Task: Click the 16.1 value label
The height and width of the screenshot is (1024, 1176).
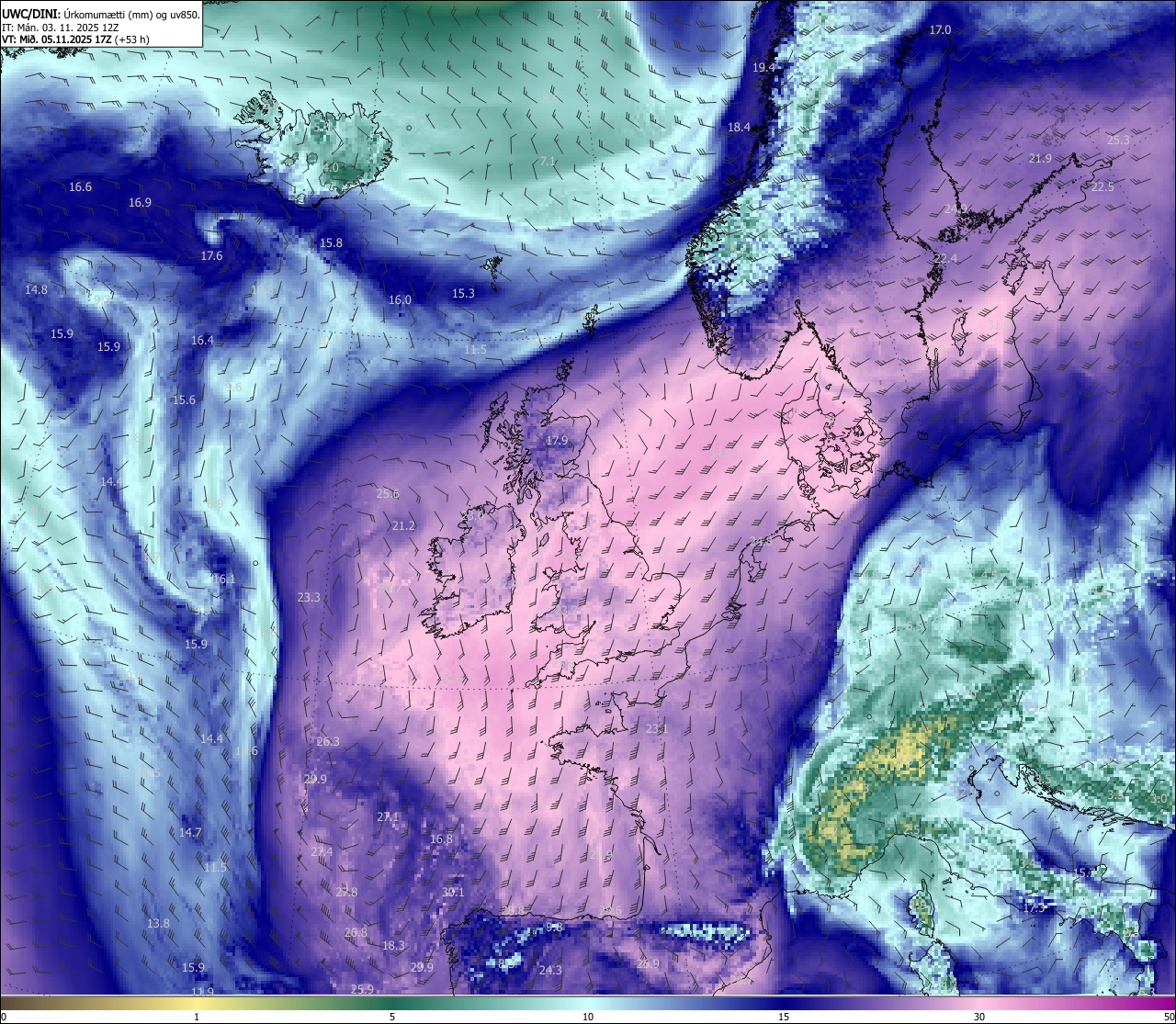Action: (x=224, y=580)
